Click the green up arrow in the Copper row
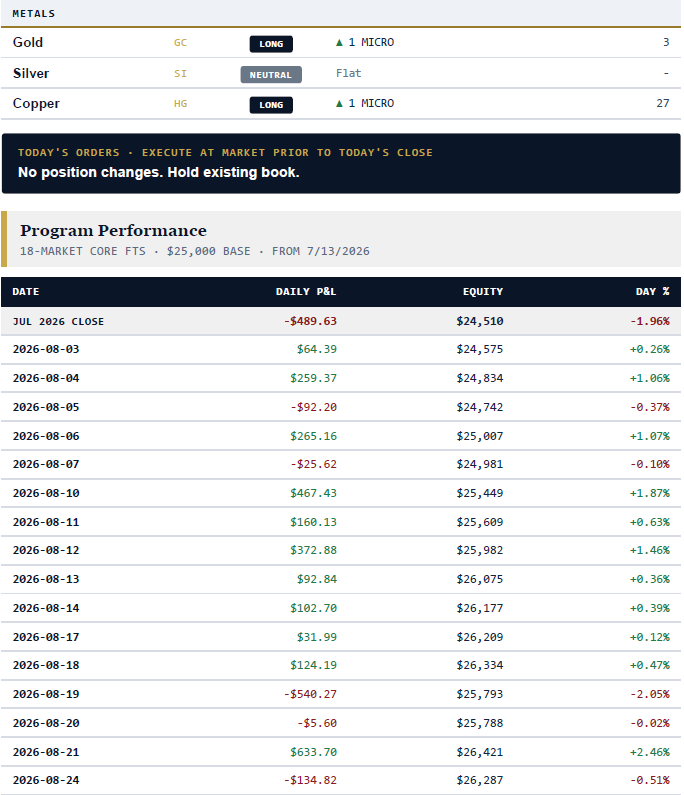The height and width of the screenshot is (795, 684). (339, 103)
